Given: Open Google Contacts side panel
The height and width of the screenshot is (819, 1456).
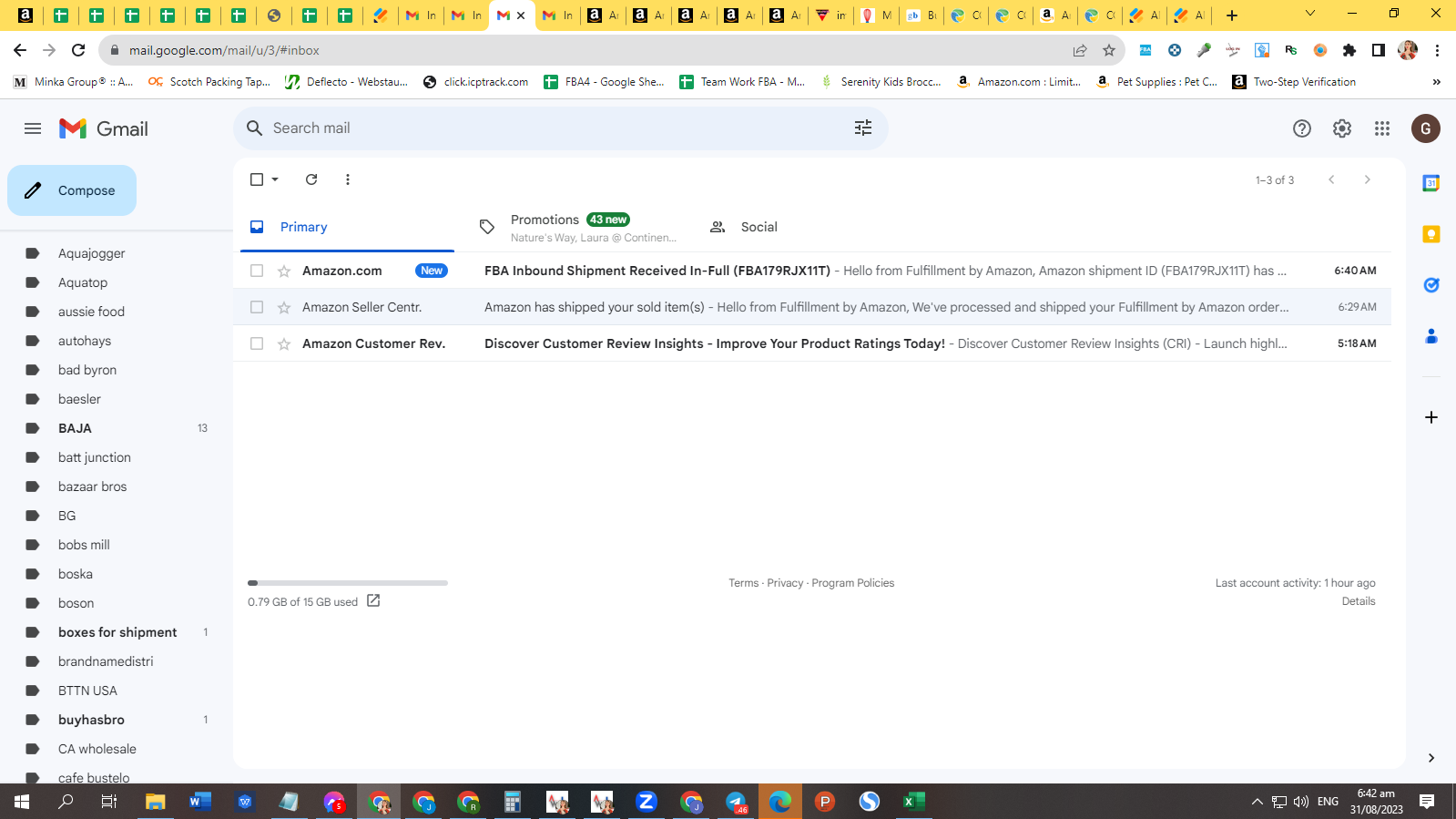Looking at the screenshot, I should tap(1431, 336).
